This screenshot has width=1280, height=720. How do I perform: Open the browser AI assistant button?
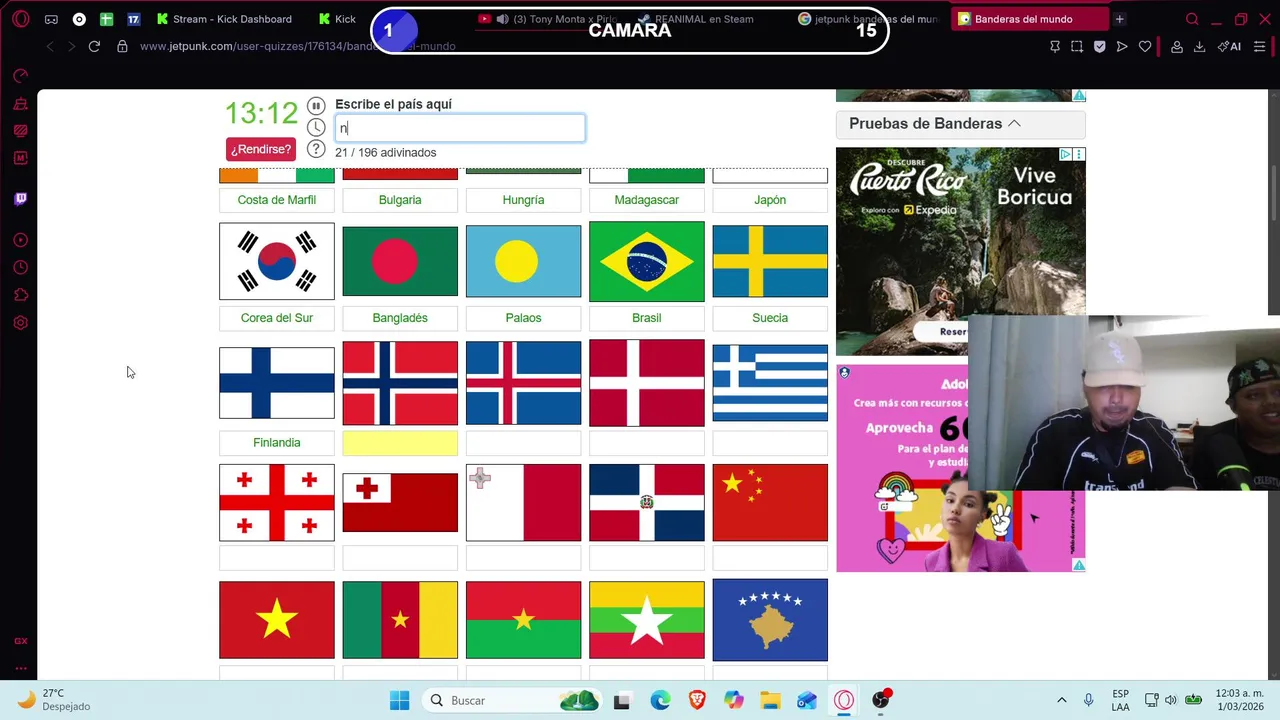click(x=1229, y=46)
